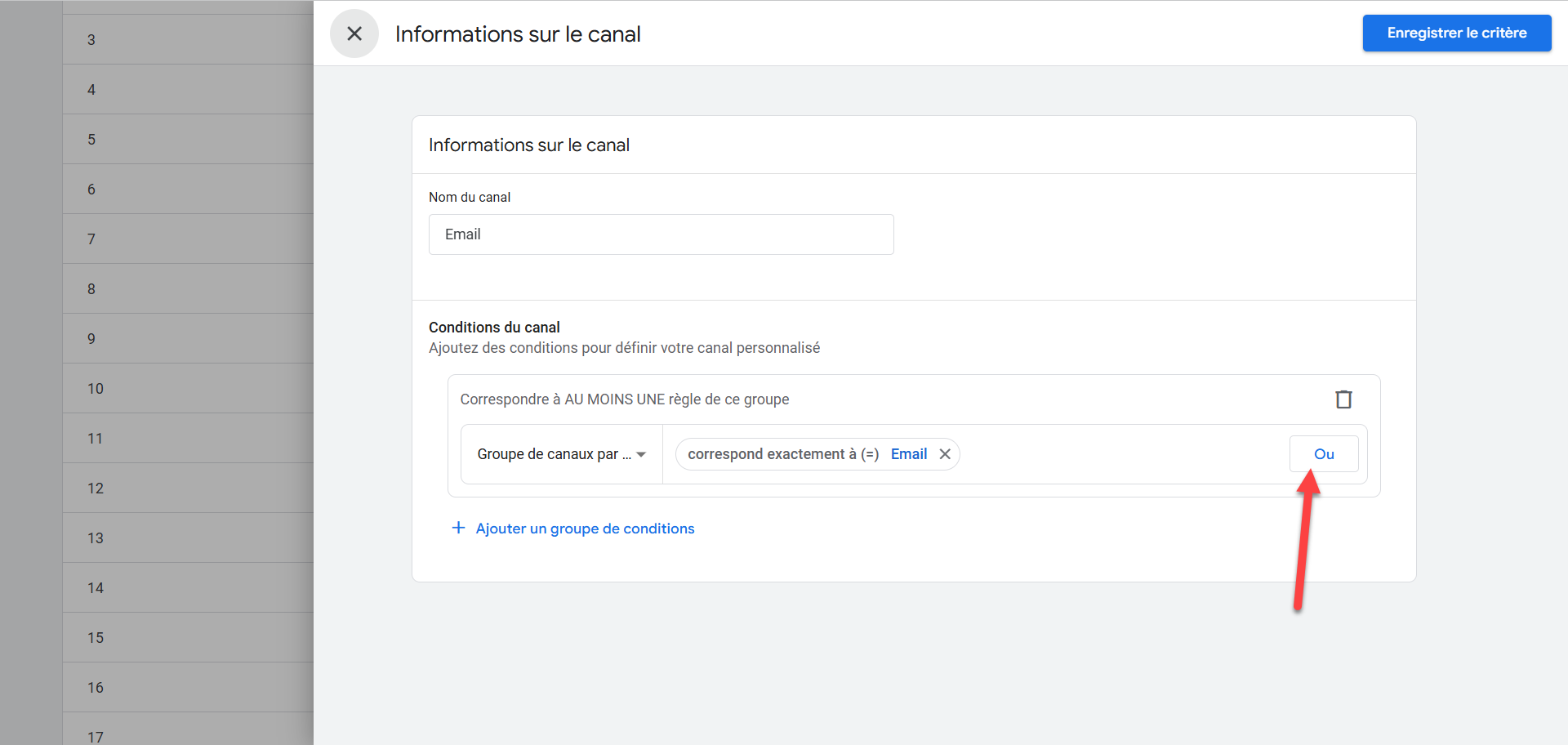Open the 'correspond exactement à (=)' condition chip
This screenshot has width=1568, height=745.
tap(782, 454)
